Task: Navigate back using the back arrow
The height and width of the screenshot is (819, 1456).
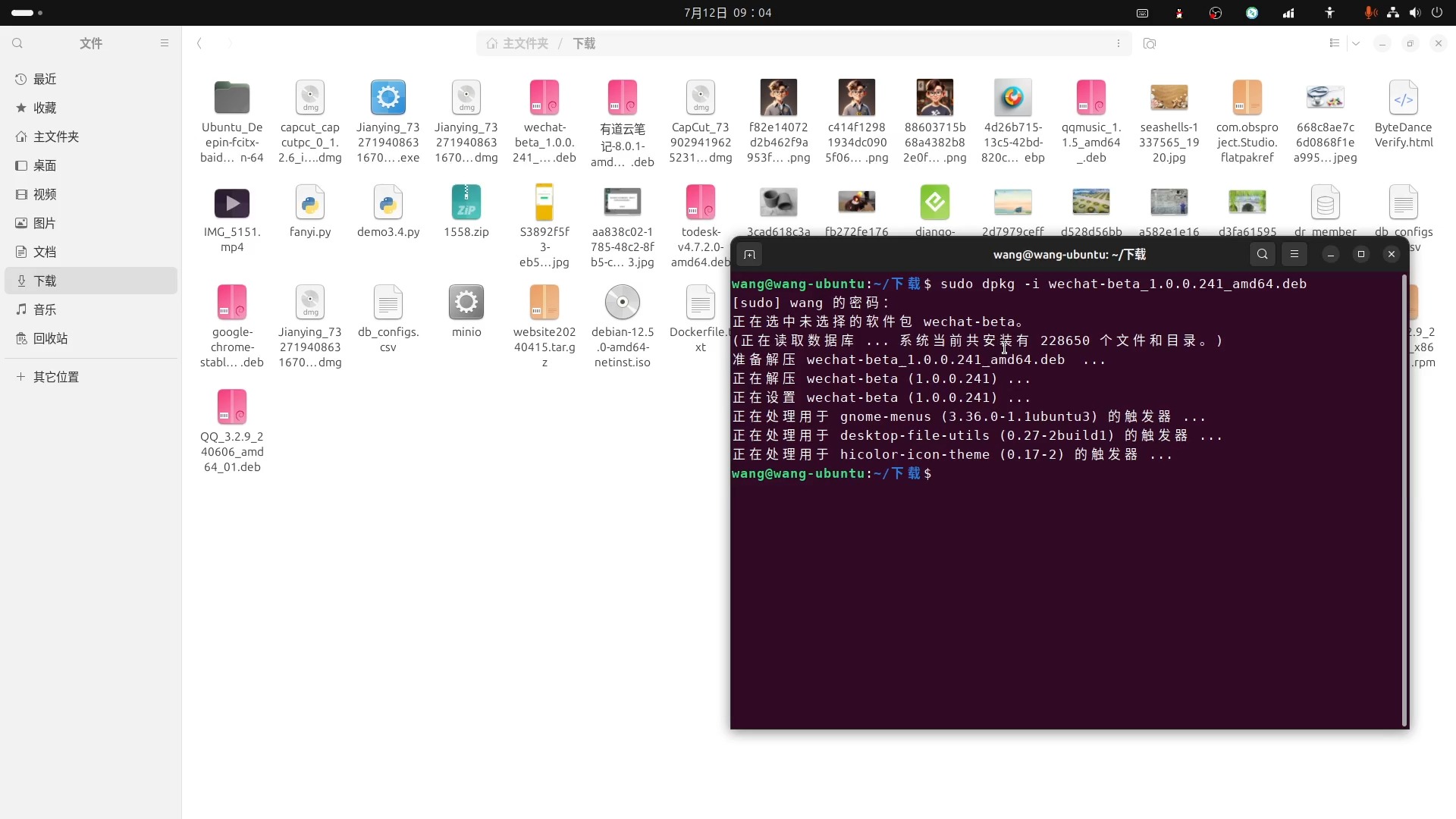Action: [x=199, y=43]
